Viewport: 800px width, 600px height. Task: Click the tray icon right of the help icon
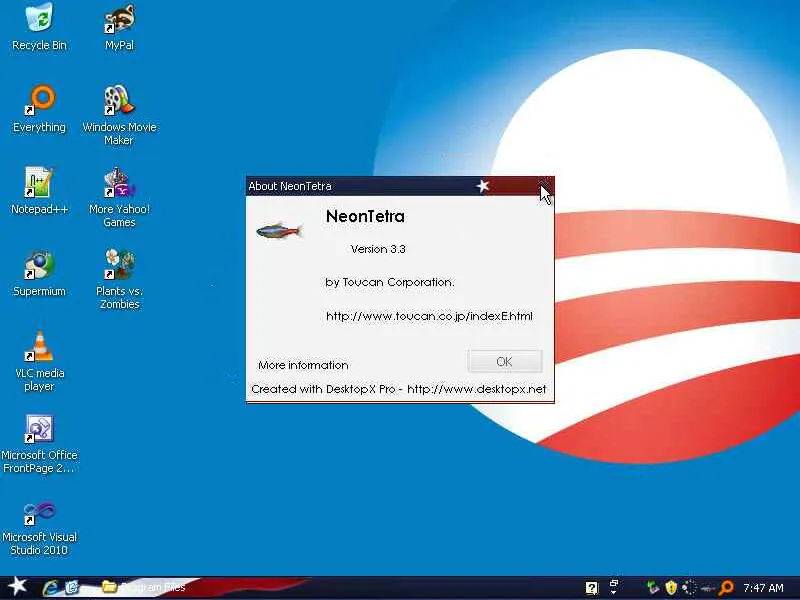pos(614,587)
